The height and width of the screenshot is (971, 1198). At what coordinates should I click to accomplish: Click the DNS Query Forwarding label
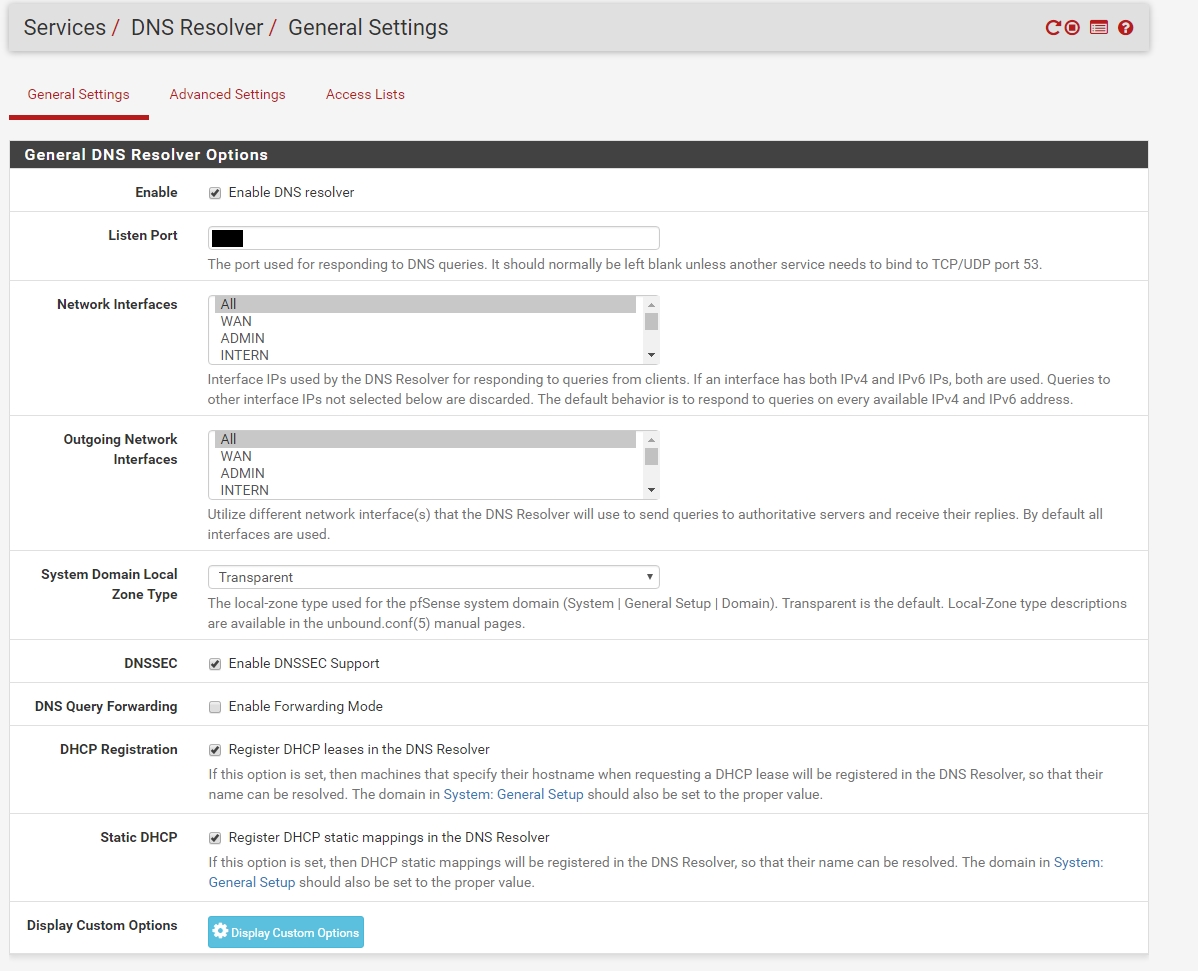106,706
